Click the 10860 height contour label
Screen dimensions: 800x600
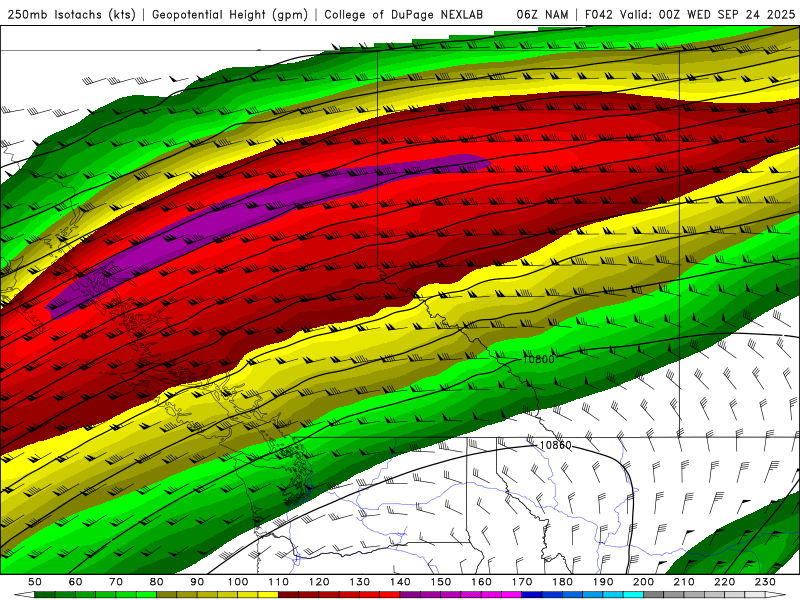[556, 445]
